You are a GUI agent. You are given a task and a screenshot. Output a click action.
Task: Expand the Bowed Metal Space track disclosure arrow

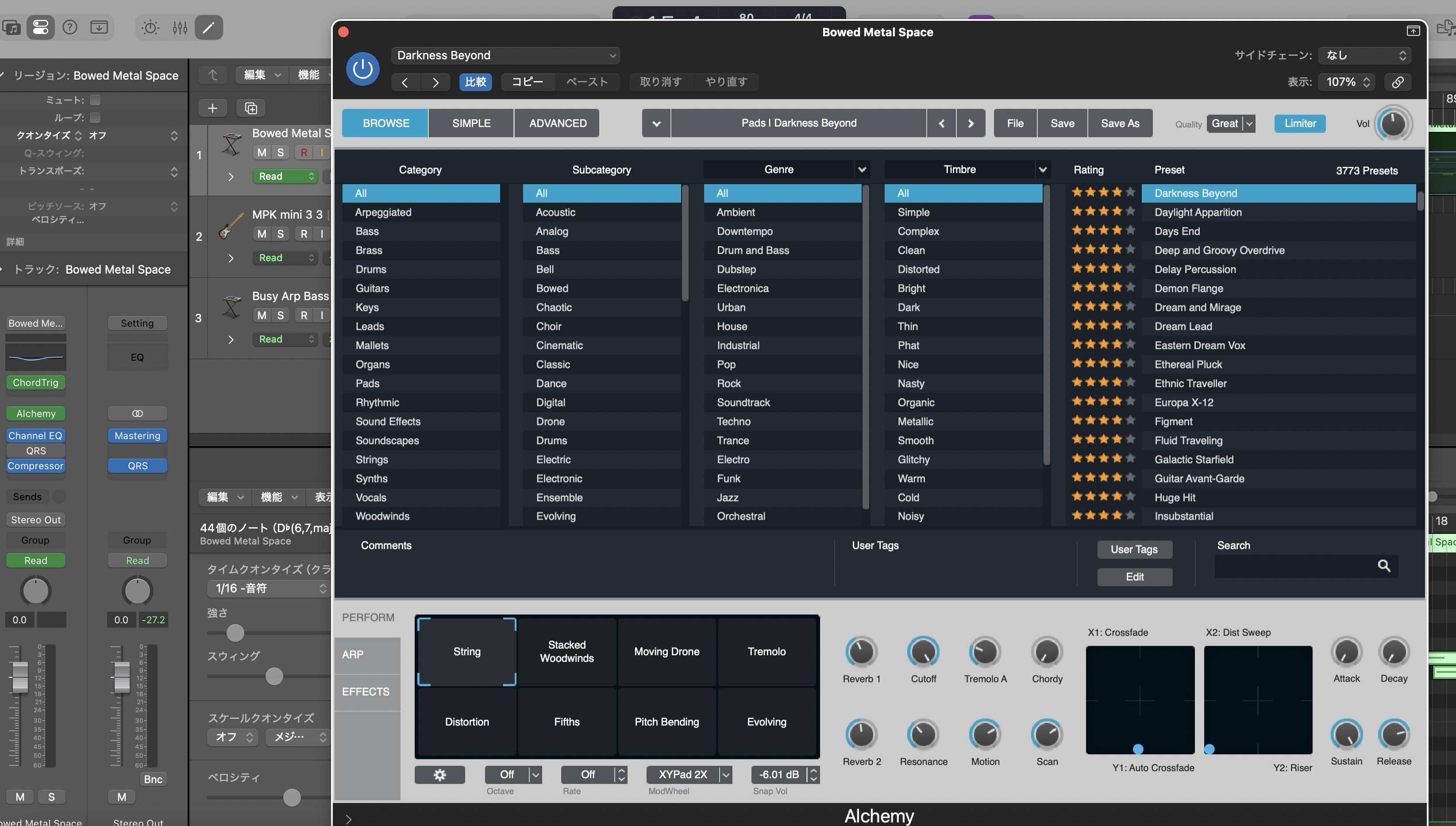point(230,177)
